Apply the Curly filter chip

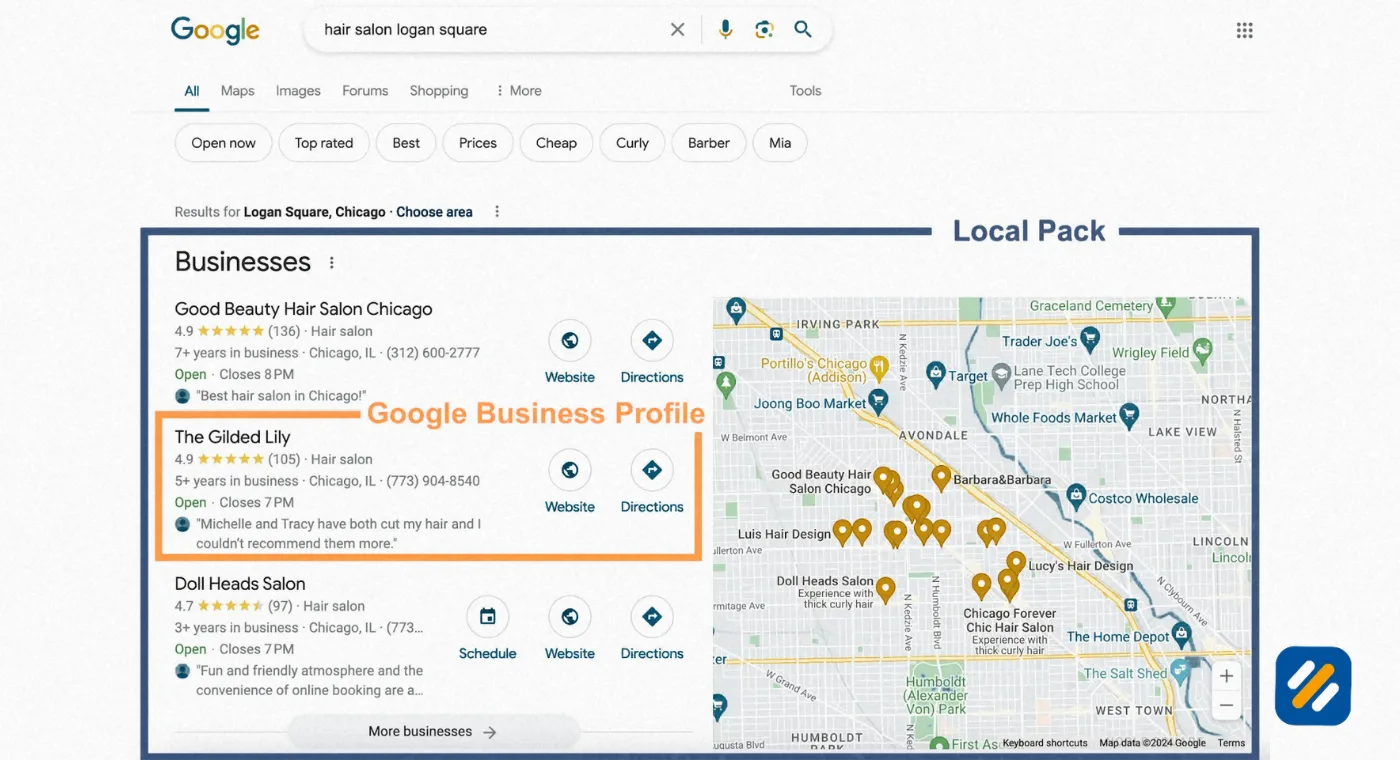(632, 143)
